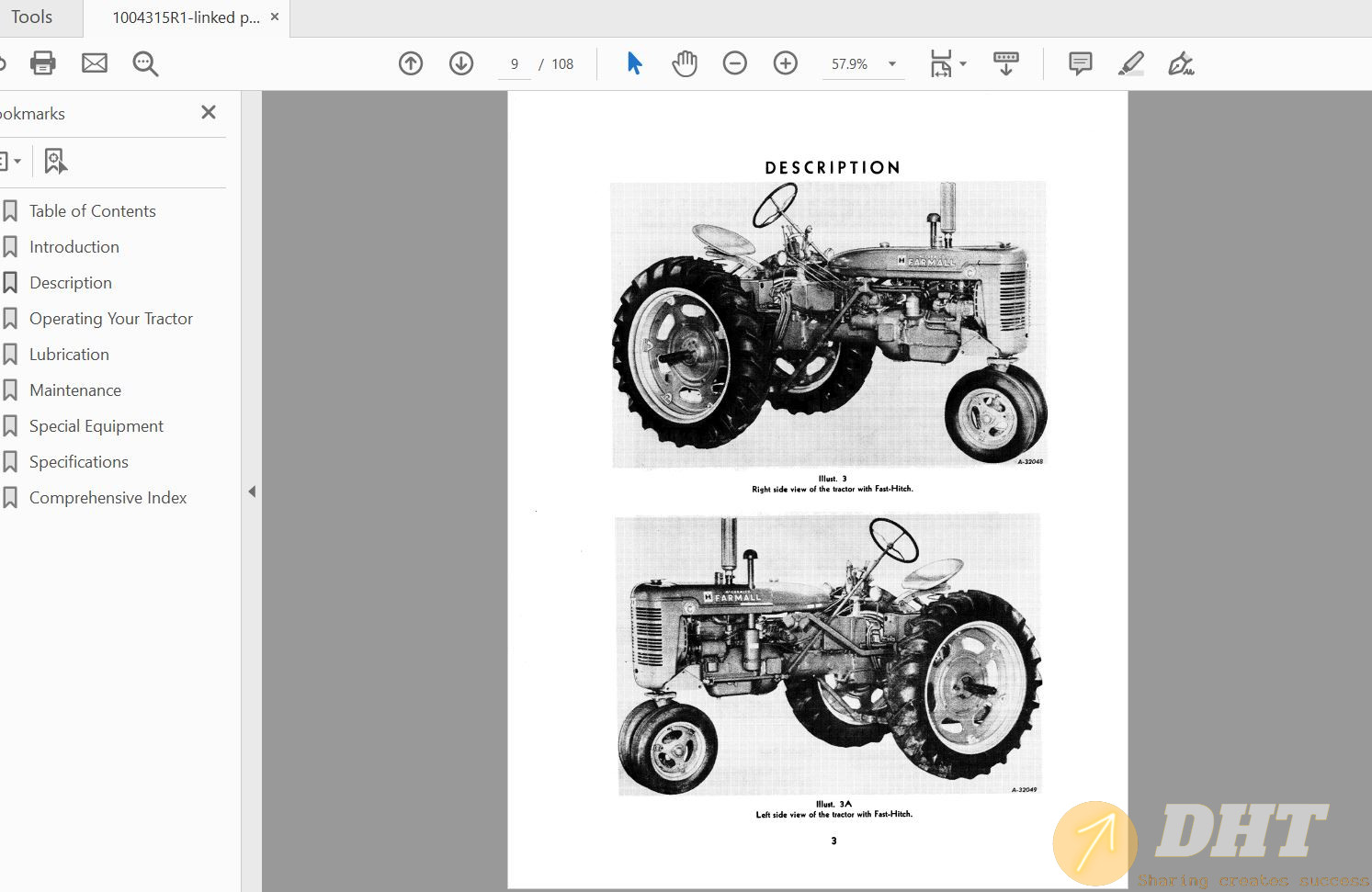Navigate to the Maintenance bookmark
The width and height of the screenshot is (1372, 892).
[75, 390]
